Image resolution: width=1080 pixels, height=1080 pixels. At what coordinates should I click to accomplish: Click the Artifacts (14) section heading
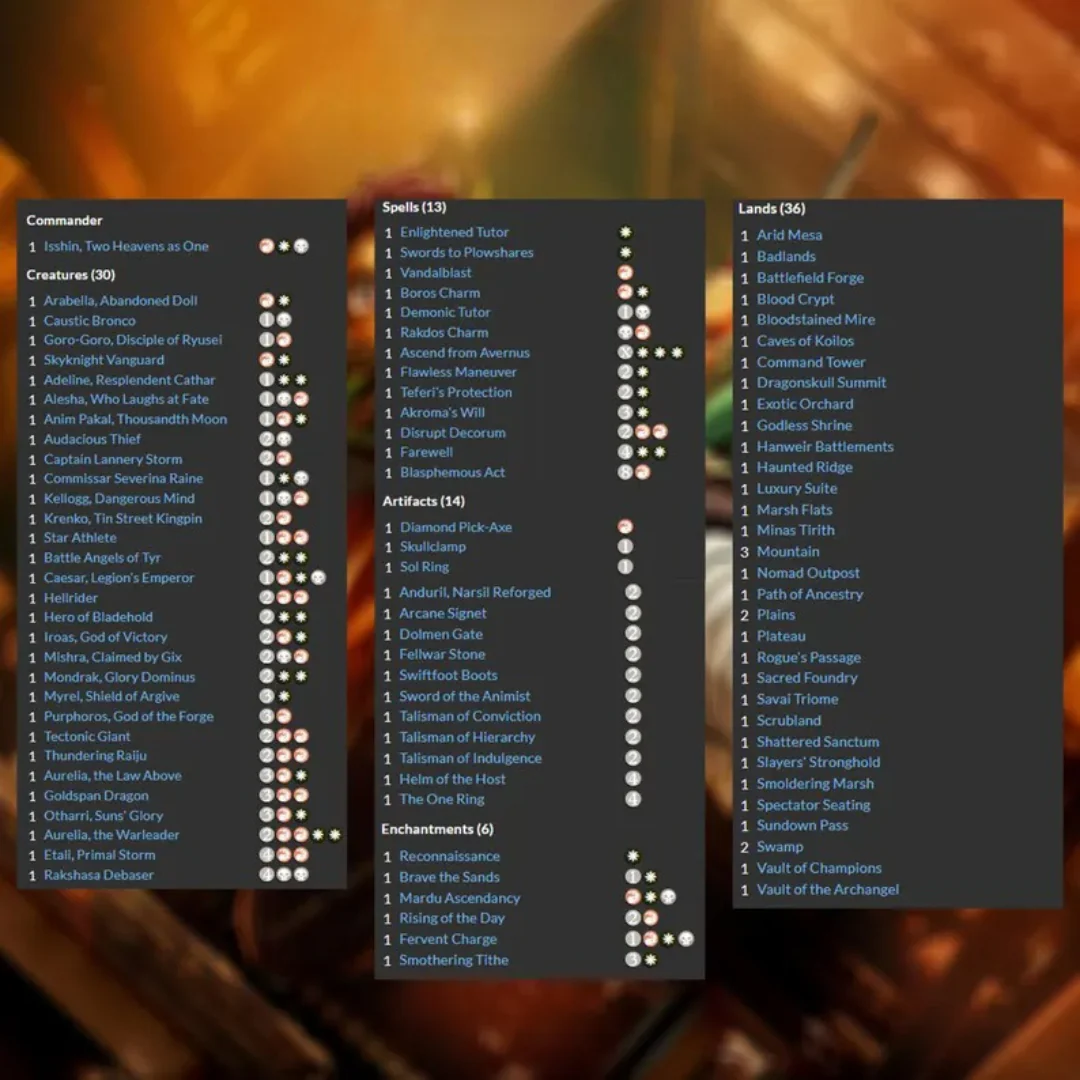tap(424, 501)
